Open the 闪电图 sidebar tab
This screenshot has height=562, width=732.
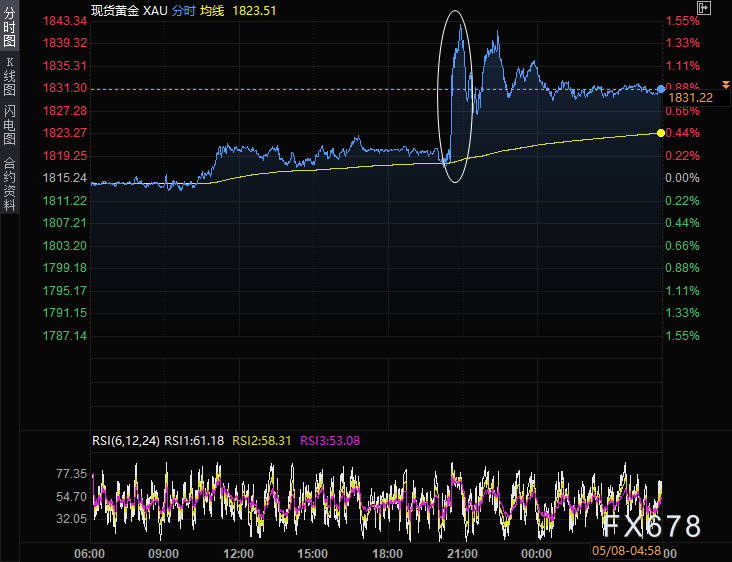pos(9,124)
